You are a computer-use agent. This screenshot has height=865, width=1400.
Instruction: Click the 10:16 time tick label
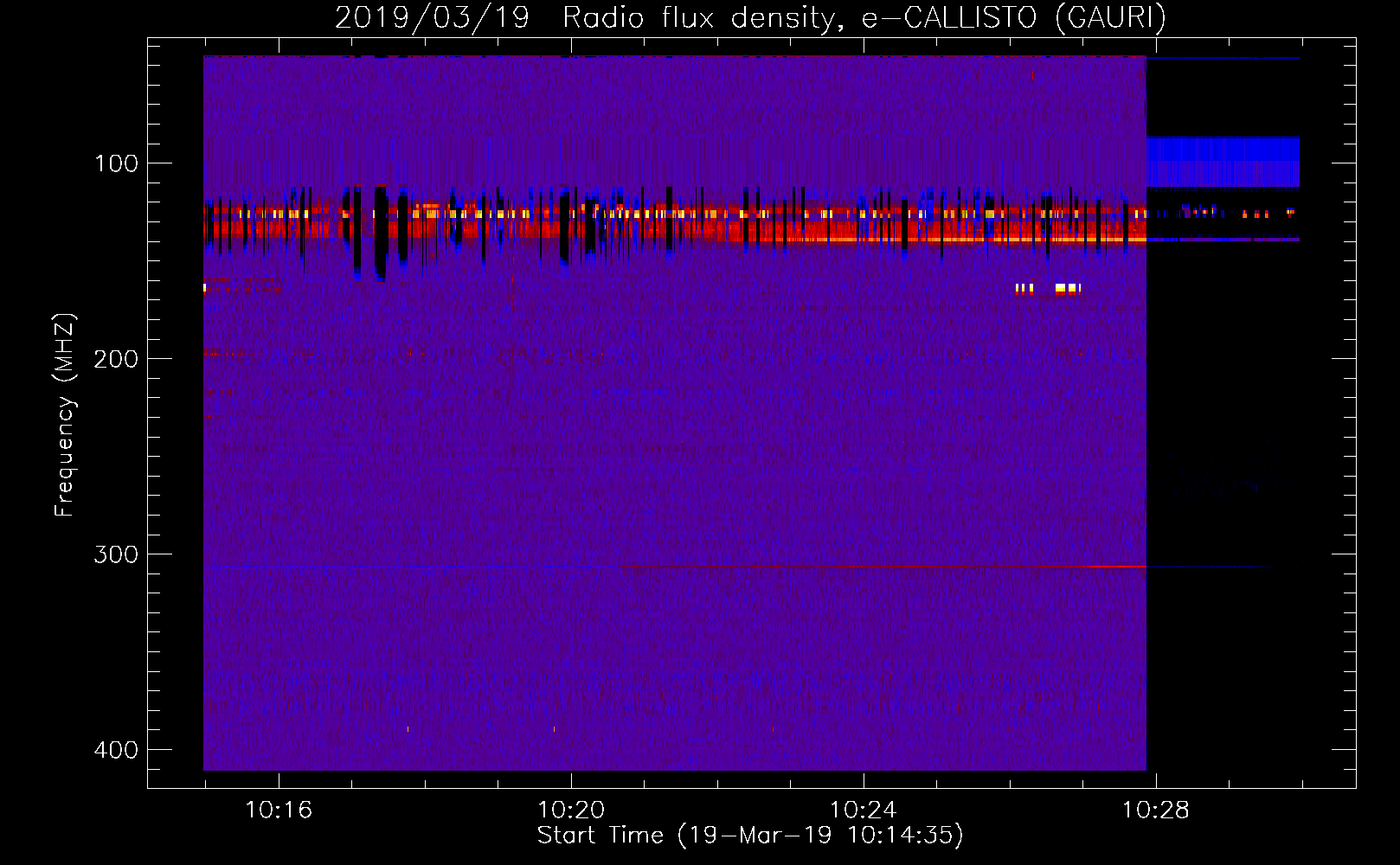[x=279, y=811]
